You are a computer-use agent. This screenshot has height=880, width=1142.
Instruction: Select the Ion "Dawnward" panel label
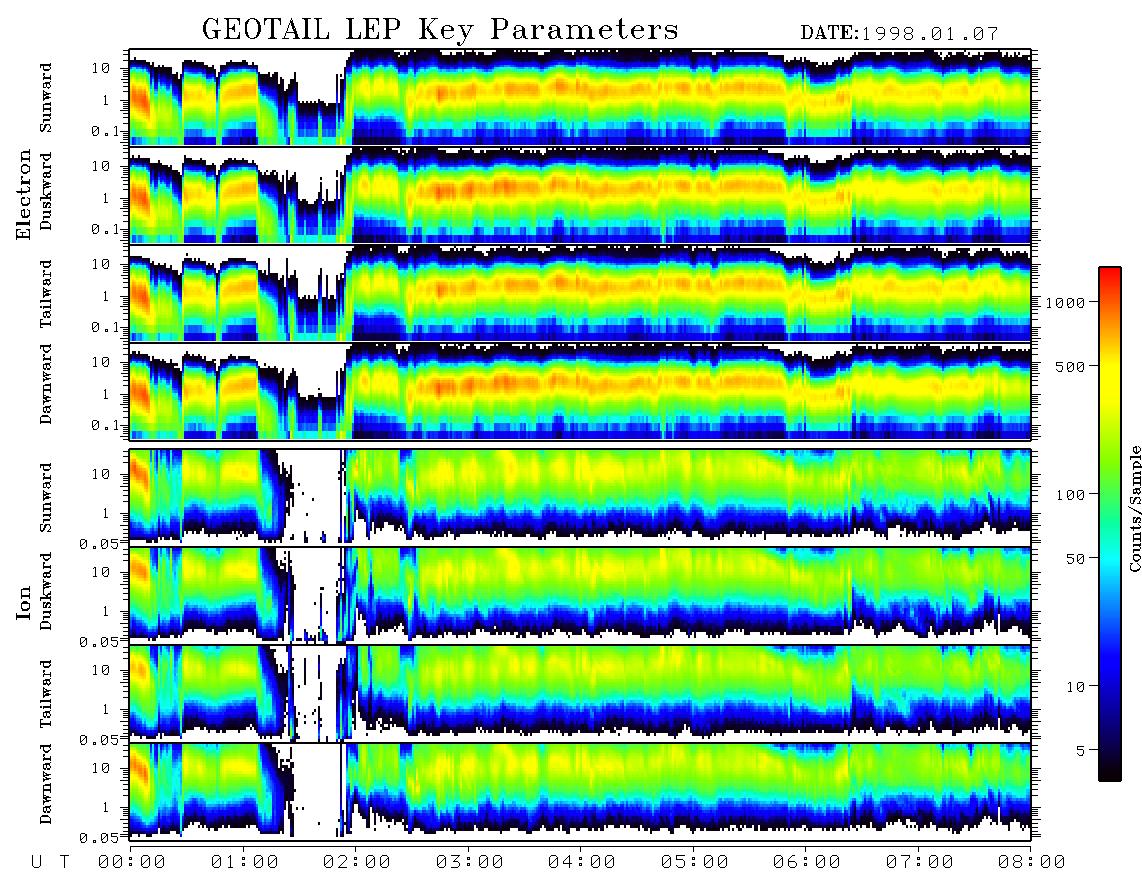46,784
